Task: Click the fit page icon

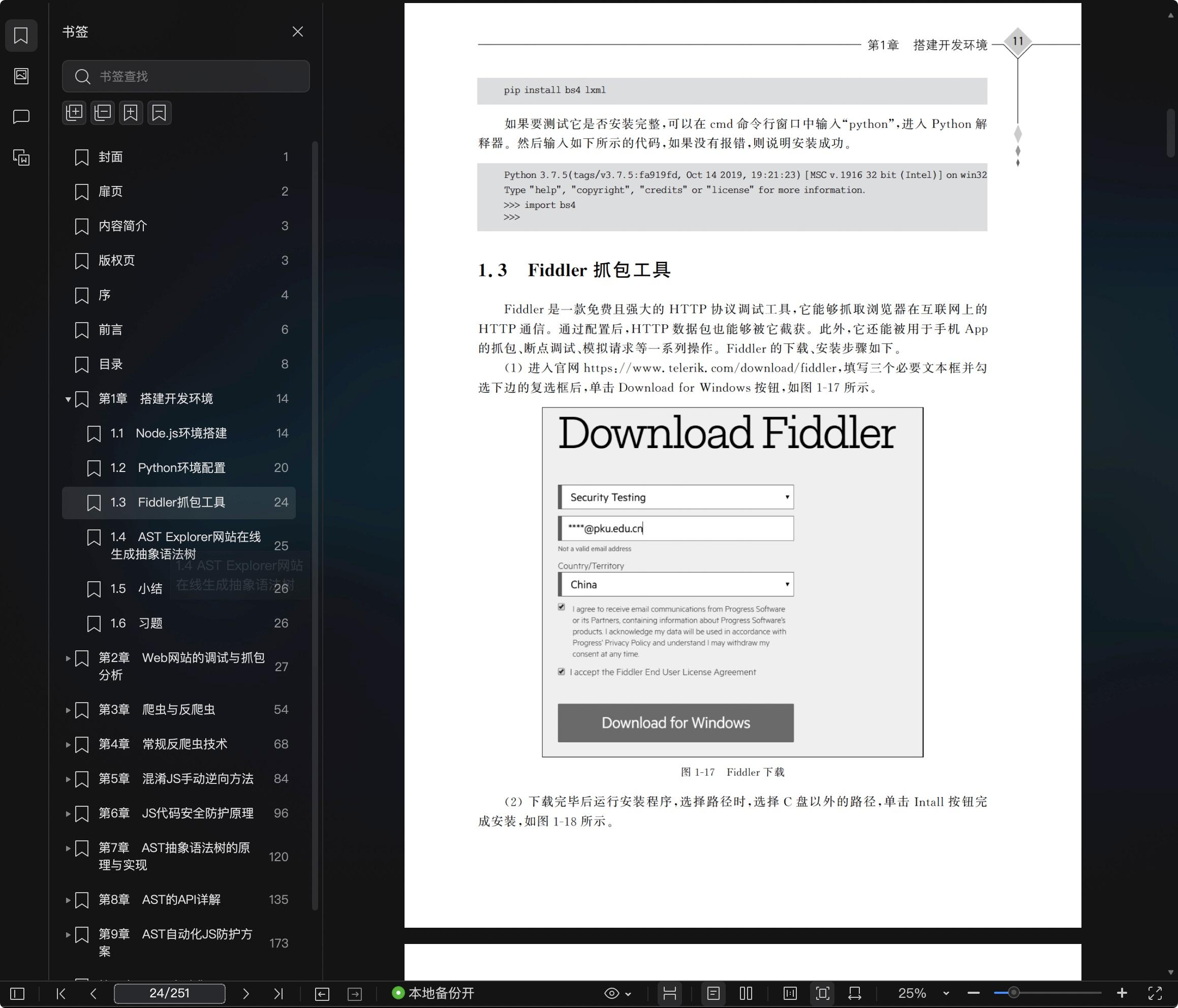Action: coord(823,993)
